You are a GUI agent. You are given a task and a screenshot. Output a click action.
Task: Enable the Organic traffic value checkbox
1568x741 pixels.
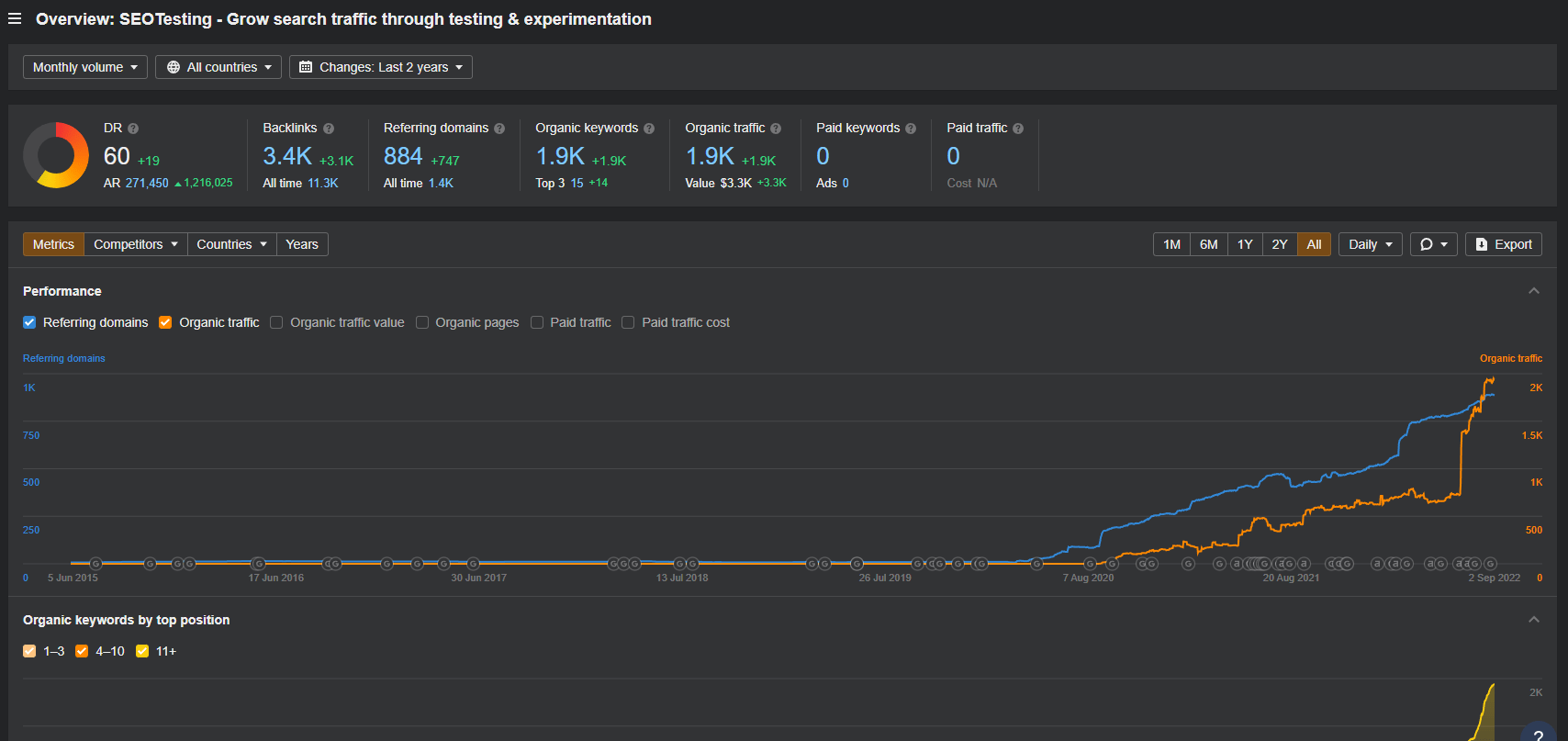point(276,322)
